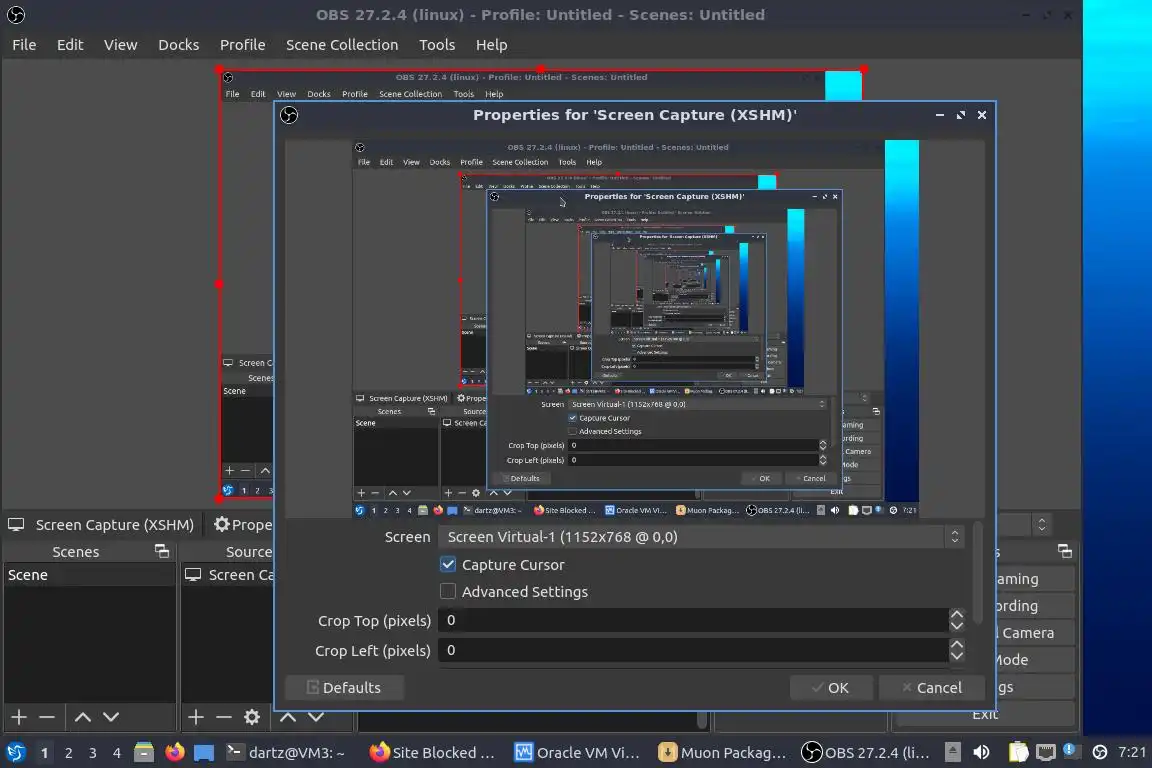1152x768 pixels.
Task: Click the screen capture preview in Properties
Action: point(635,329)
